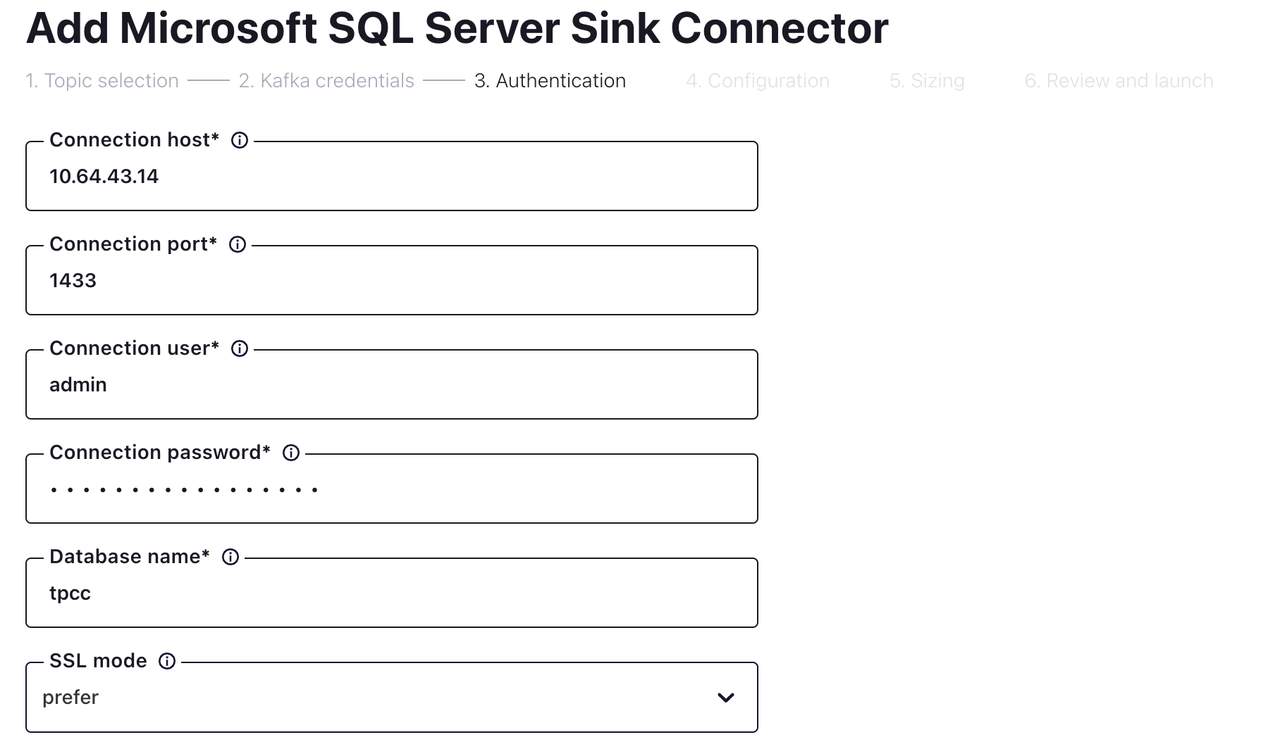Click info icon beside Connection password label
The height and width of the screenshot is (749, 1280).
click(x=291, y=453)
